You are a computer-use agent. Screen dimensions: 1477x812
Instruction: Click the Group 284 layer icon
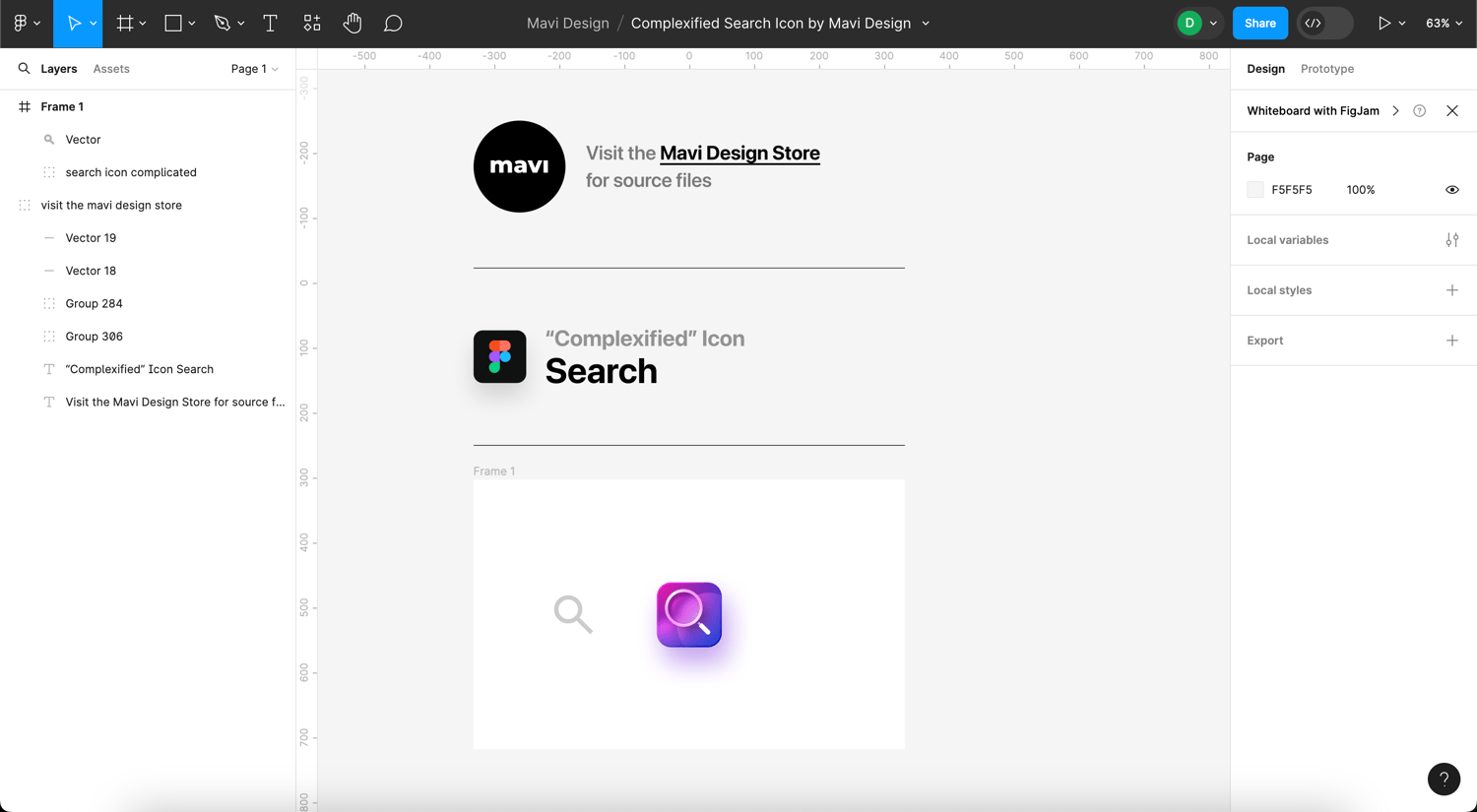(49, 304)
